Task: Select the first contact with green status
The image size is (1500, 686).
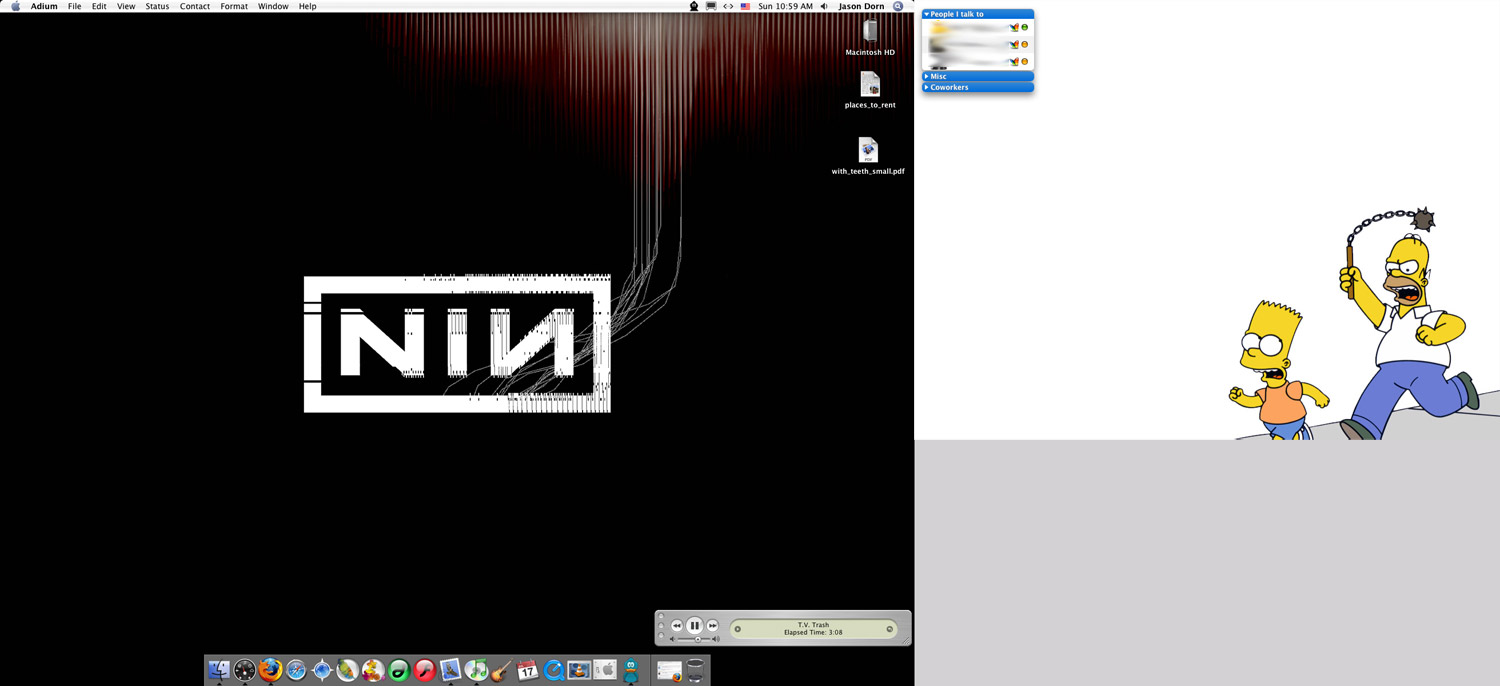Action: click(x=977, y=28)
